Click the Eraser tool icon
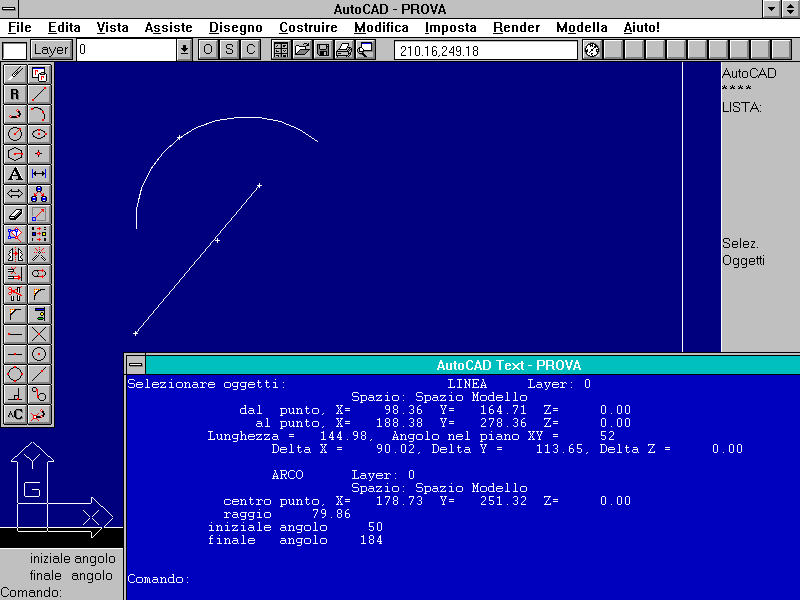Image resolution: width=800 pixels, height=600 pixels. pyautogui.click(x=15, y=214)
